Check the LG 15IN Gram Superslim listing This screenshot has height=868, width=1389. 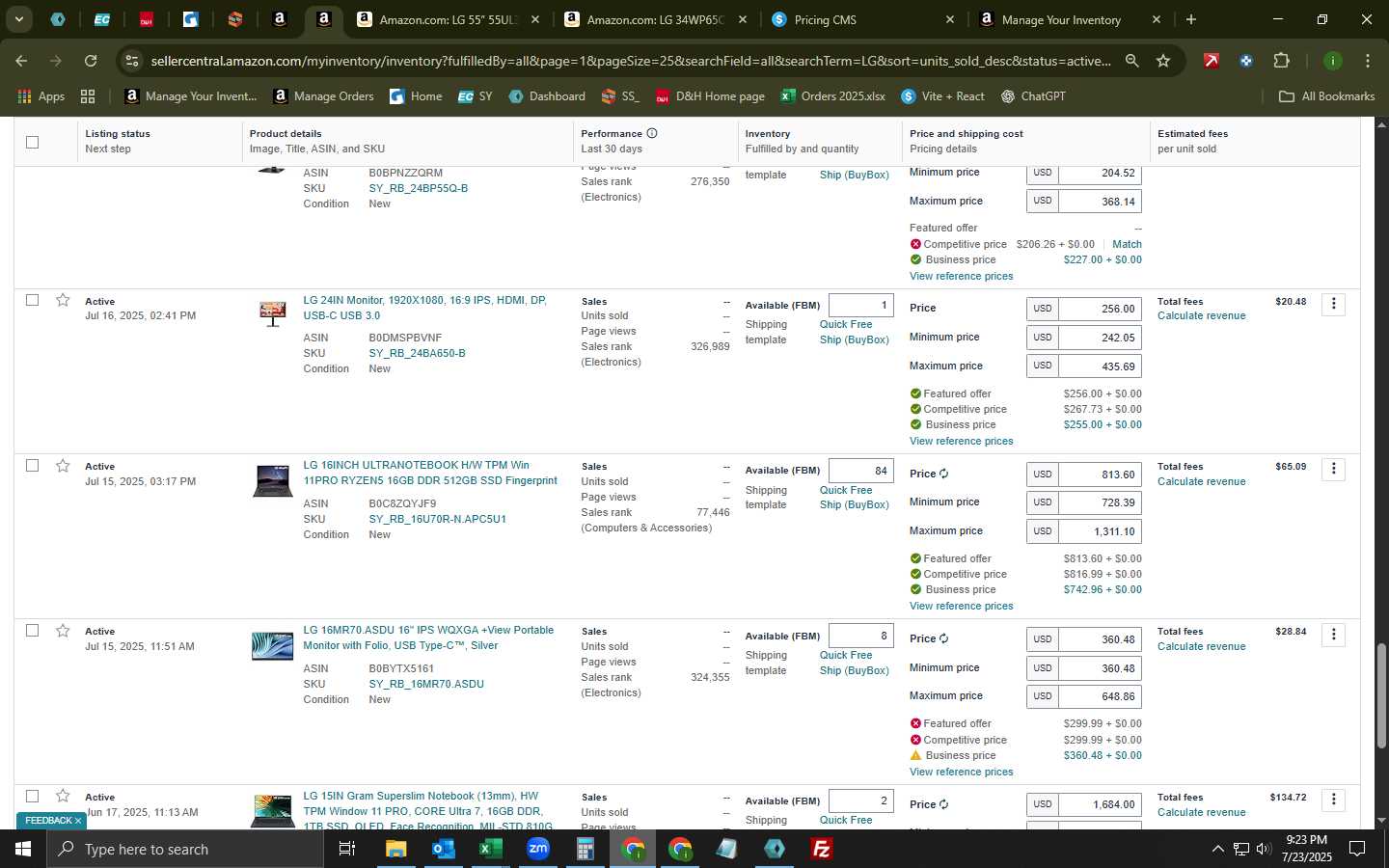click(32, 796)
